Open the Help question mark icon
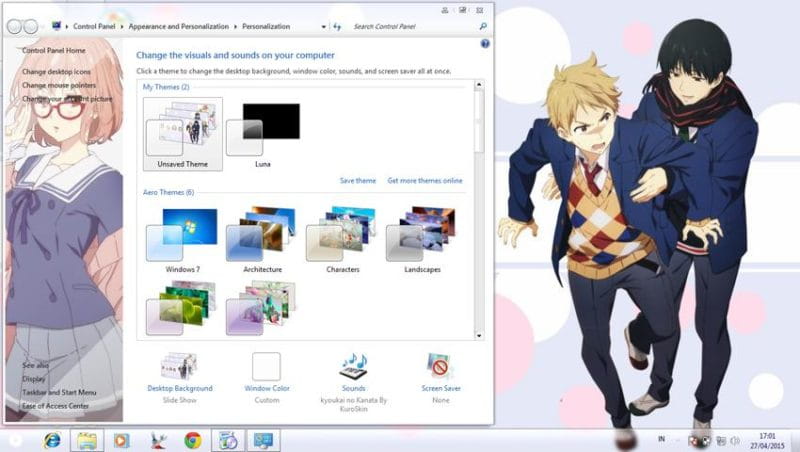The width and height of the screenshot is (800, 452). coord(485,44)
